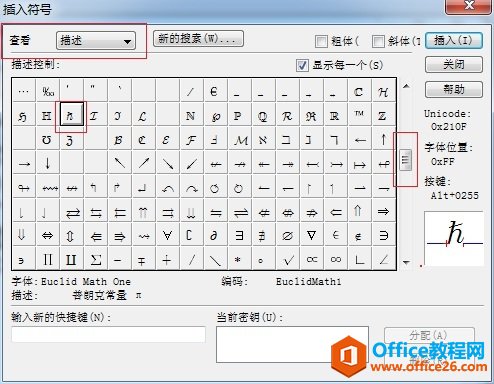Screen dimensions: 494x384
Task: Click the 插入(I) insert button
Action: click(454, 41)
